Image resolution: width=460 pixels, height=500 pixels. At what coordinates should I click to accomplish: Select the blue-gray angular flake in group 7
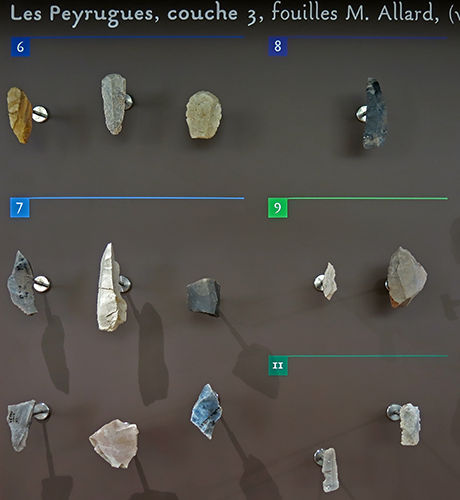(206, 411)
